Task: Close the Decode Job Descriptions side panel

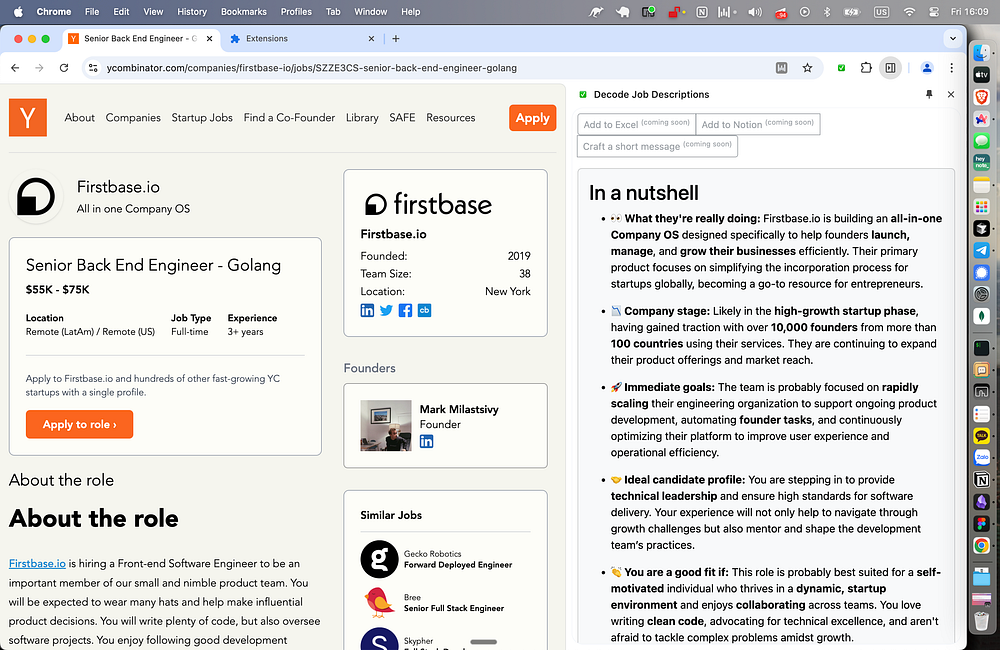Action: (x=951, y=94)
